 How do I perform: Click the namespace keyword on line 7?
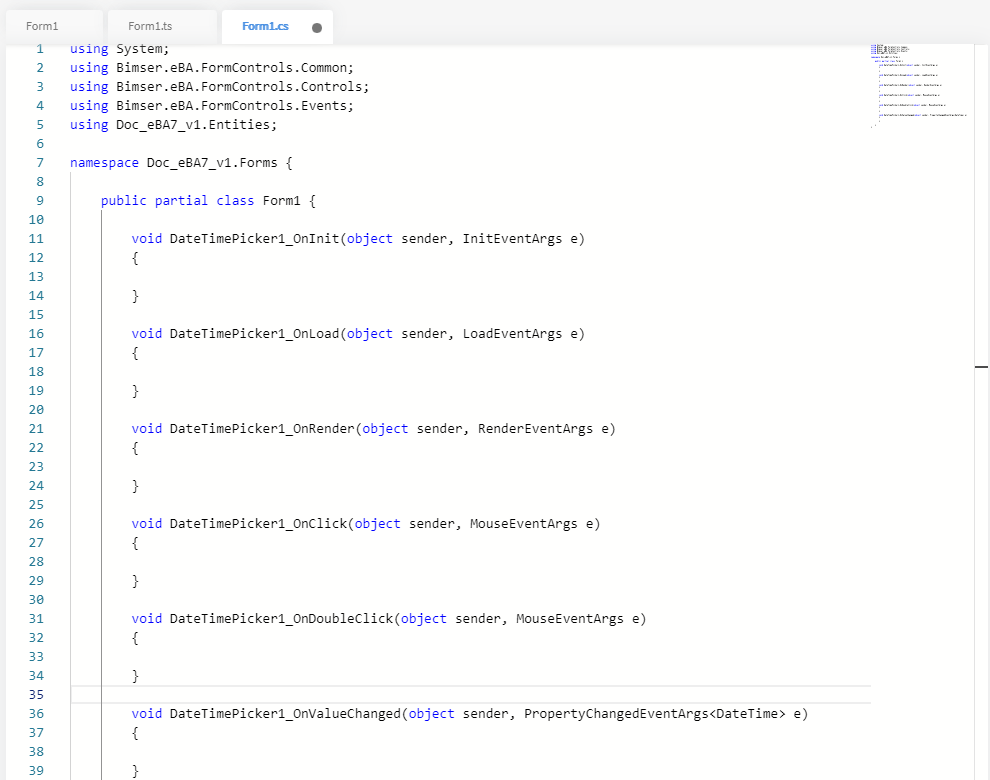click(104, 162)
